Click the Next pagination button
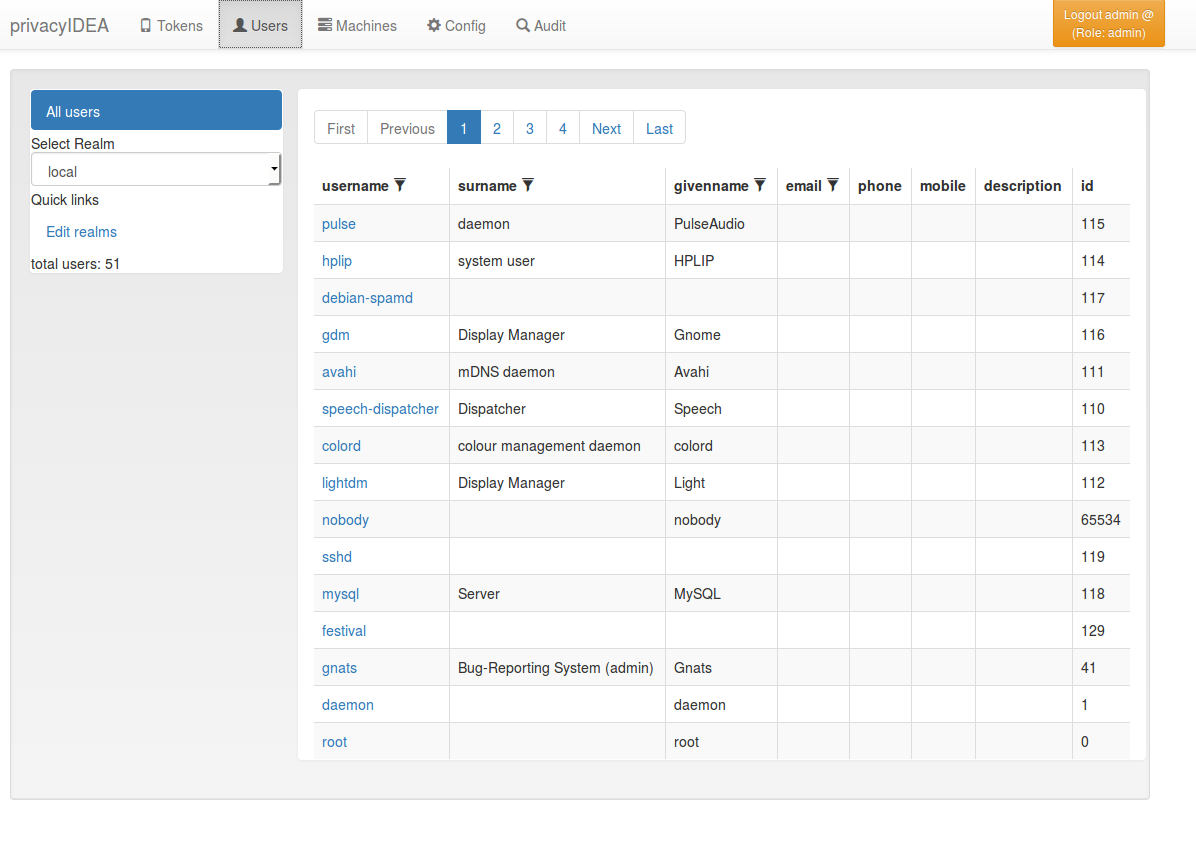This screenshot has height=851, width=1196. coord(606,128)
